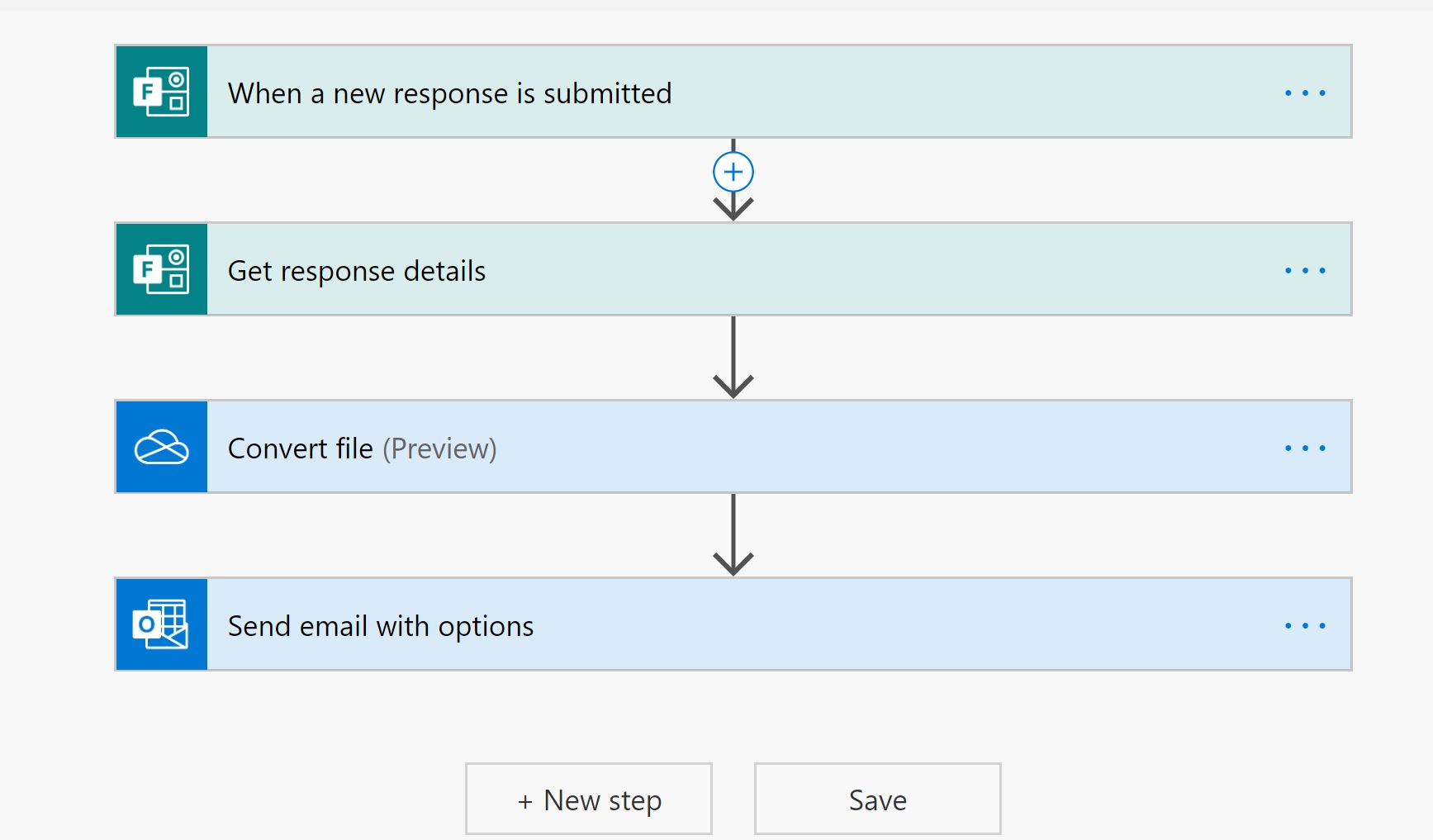
Task: Click the Microsoft Forms trigger icon
Action: tap(161, 92)
